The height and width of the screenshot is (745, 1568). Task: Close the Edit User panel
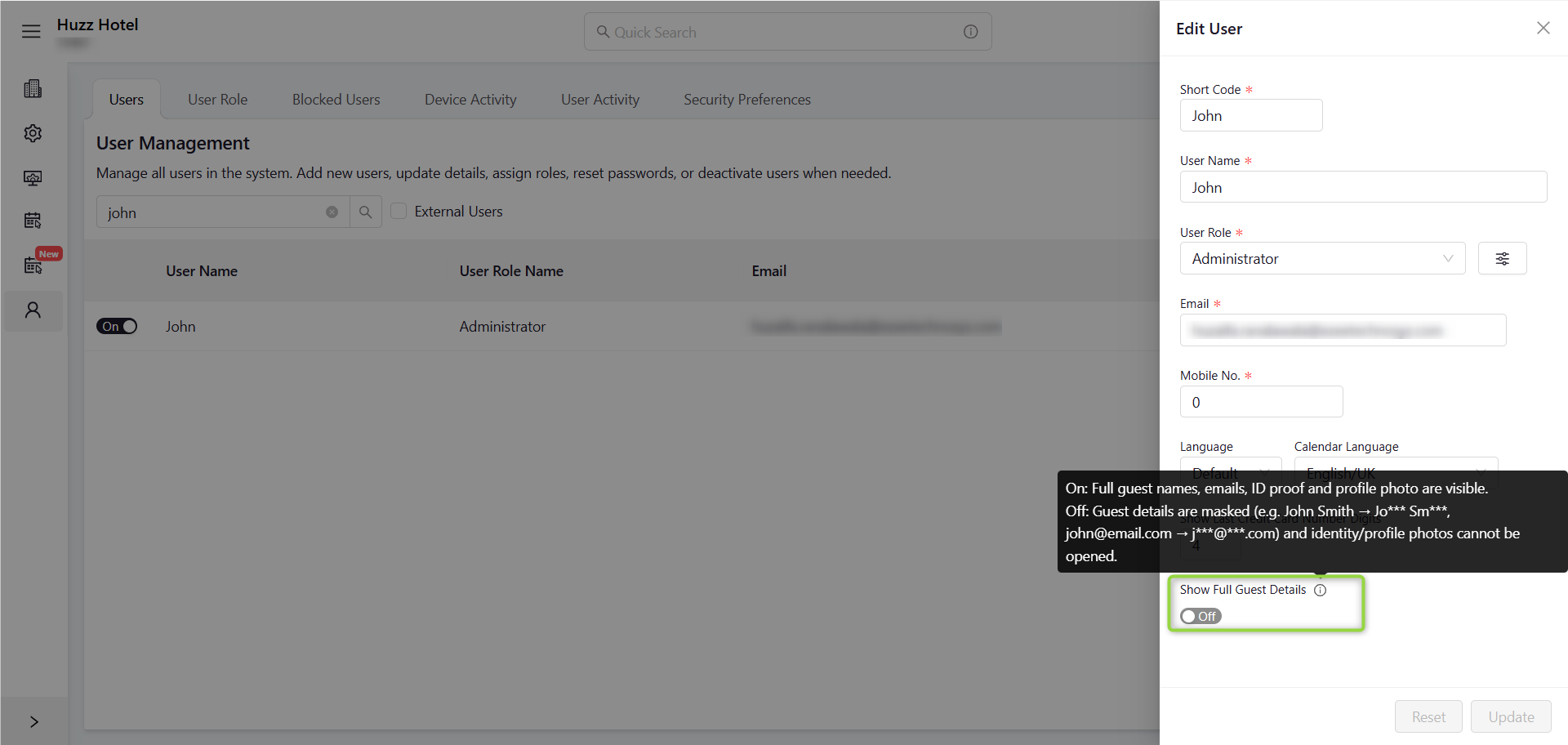point(1543,29)
